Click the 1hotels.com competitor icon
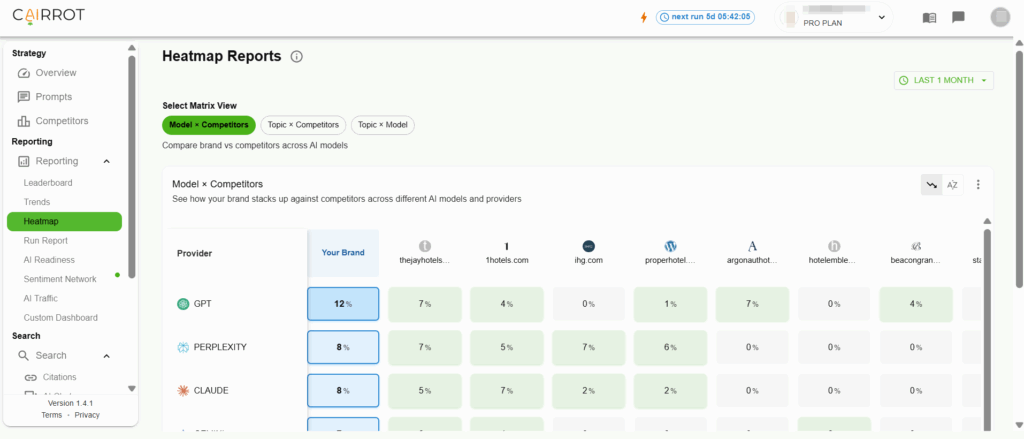The image size is (1024, 439). click(x=507, y=246)
